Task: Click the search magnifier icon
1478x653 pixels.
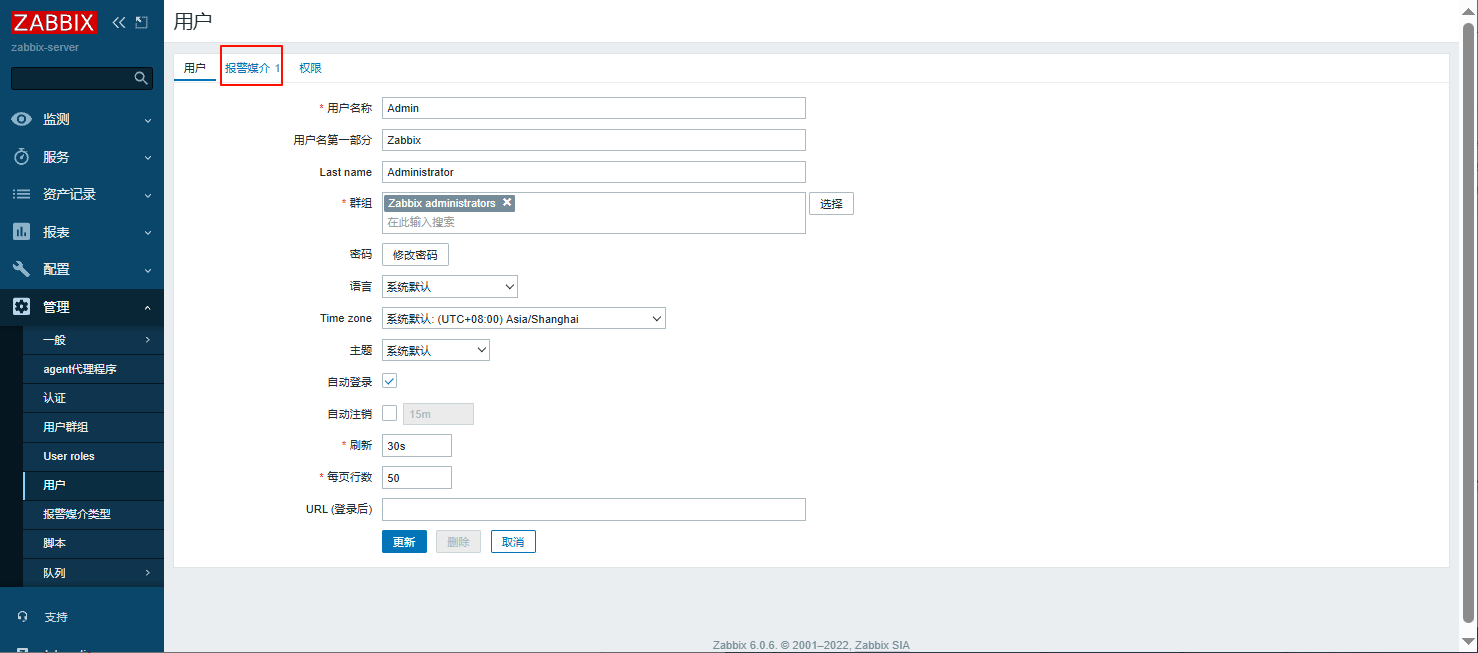Action: click(141, 78)
